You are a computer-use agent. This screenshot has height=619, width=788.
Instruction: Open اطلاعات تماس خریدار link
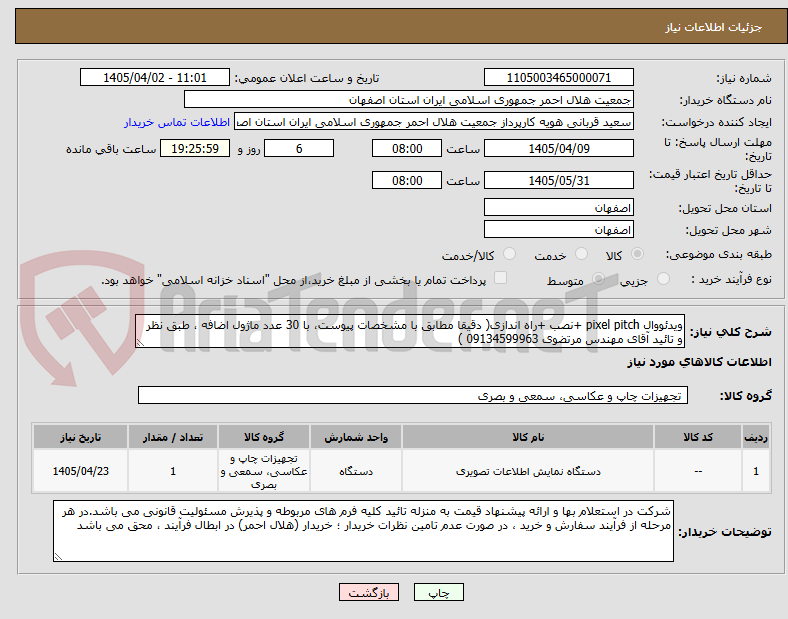177,122
